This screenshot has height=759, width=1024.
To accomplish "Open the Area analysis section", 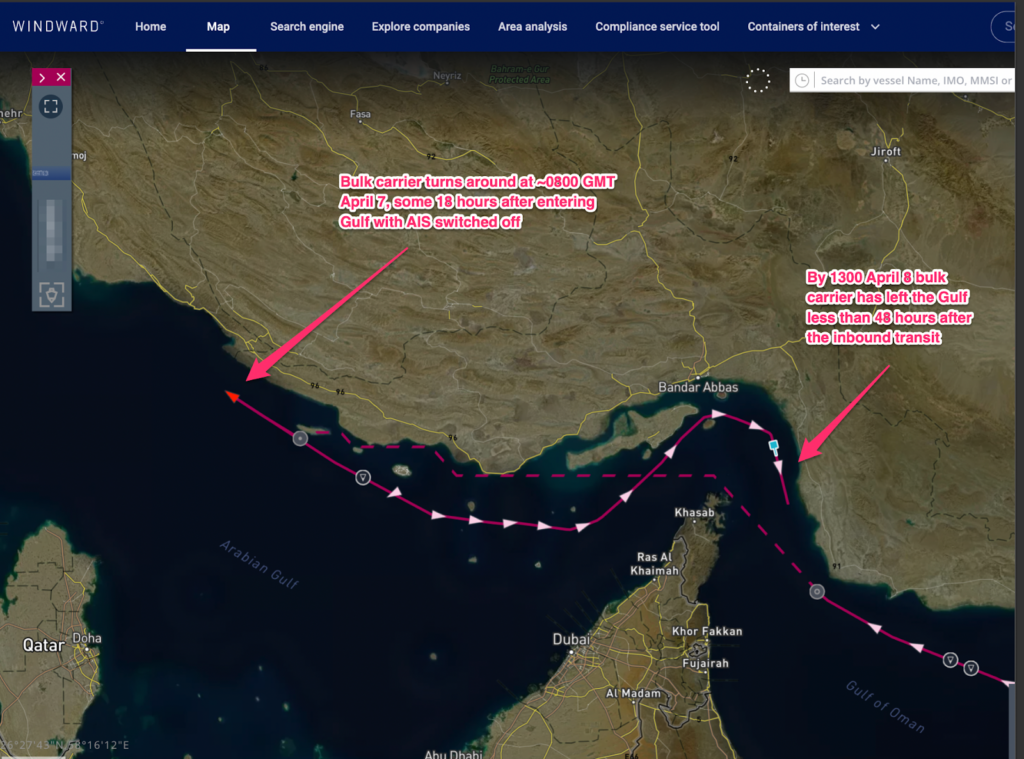I will [x=532, y=27].
